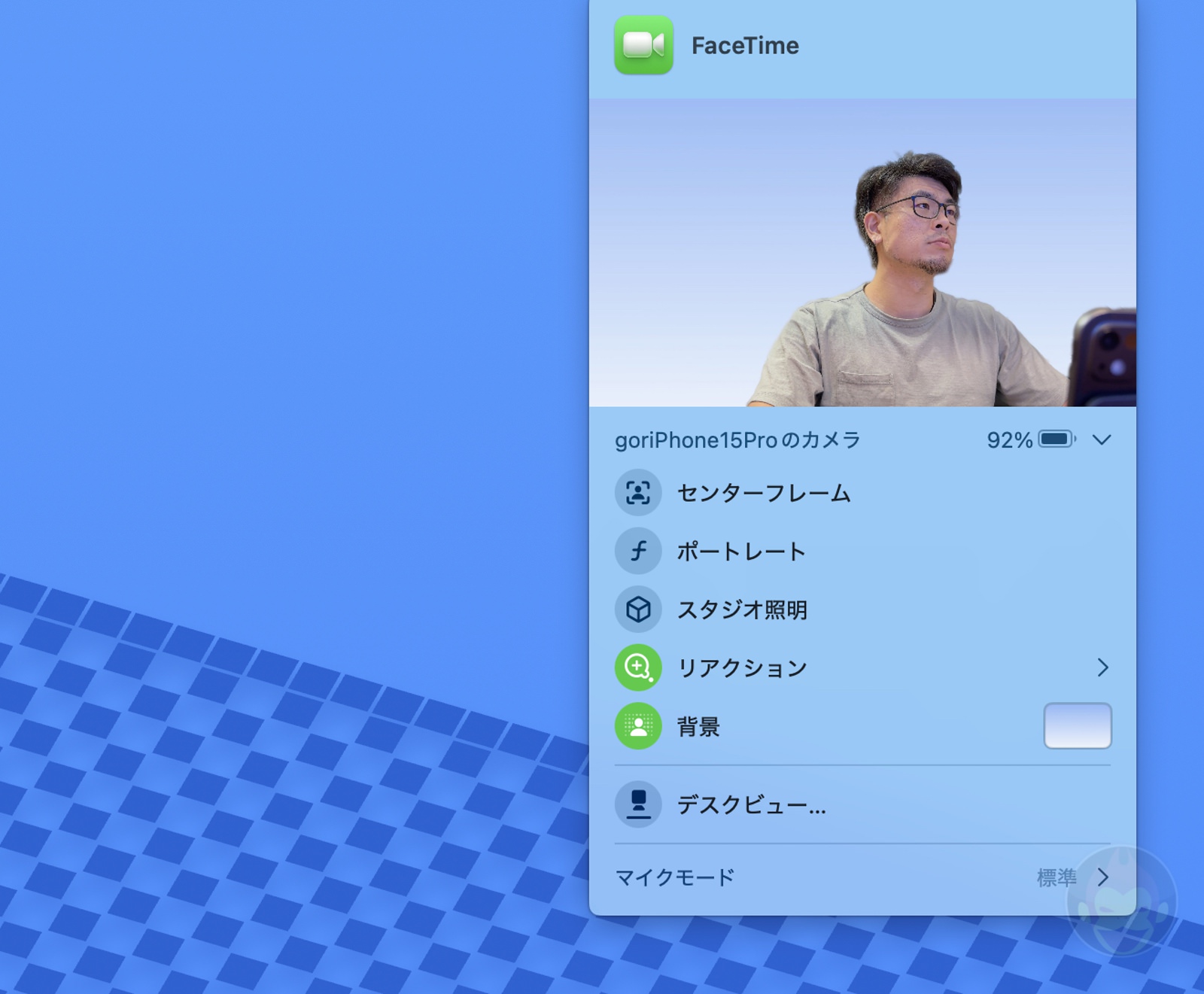Open the Desk View (デスクビュー) icon

point(638,804)
